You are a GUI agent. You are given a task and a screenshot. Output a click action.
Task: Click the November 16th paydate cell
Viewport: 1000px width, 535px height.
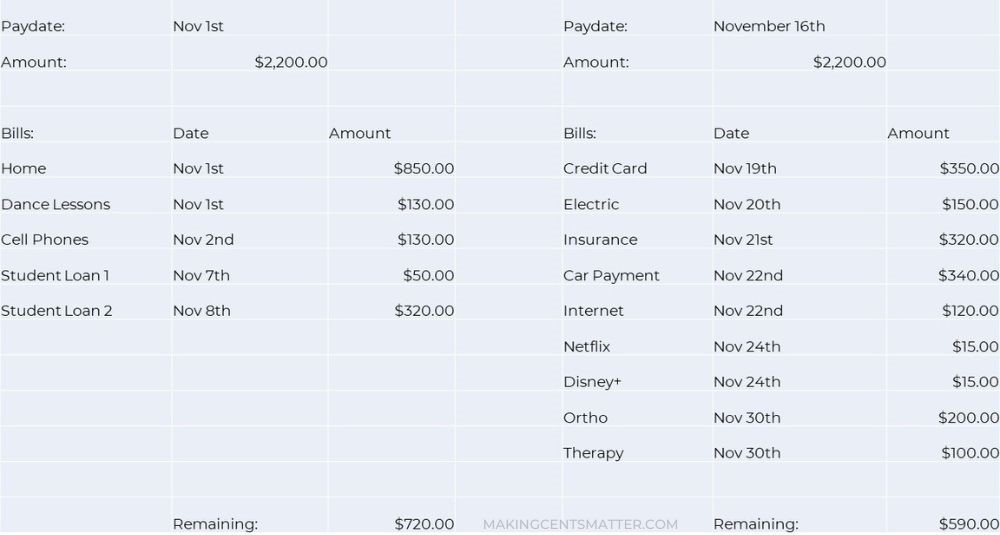pos(798,26)
